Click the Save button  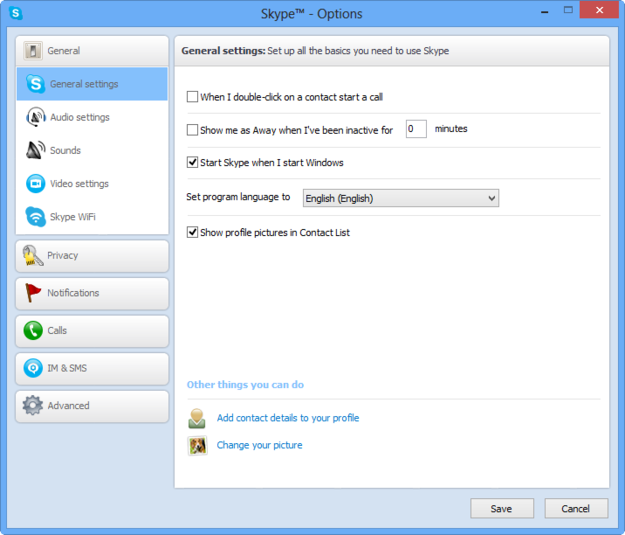pos(502,509)
